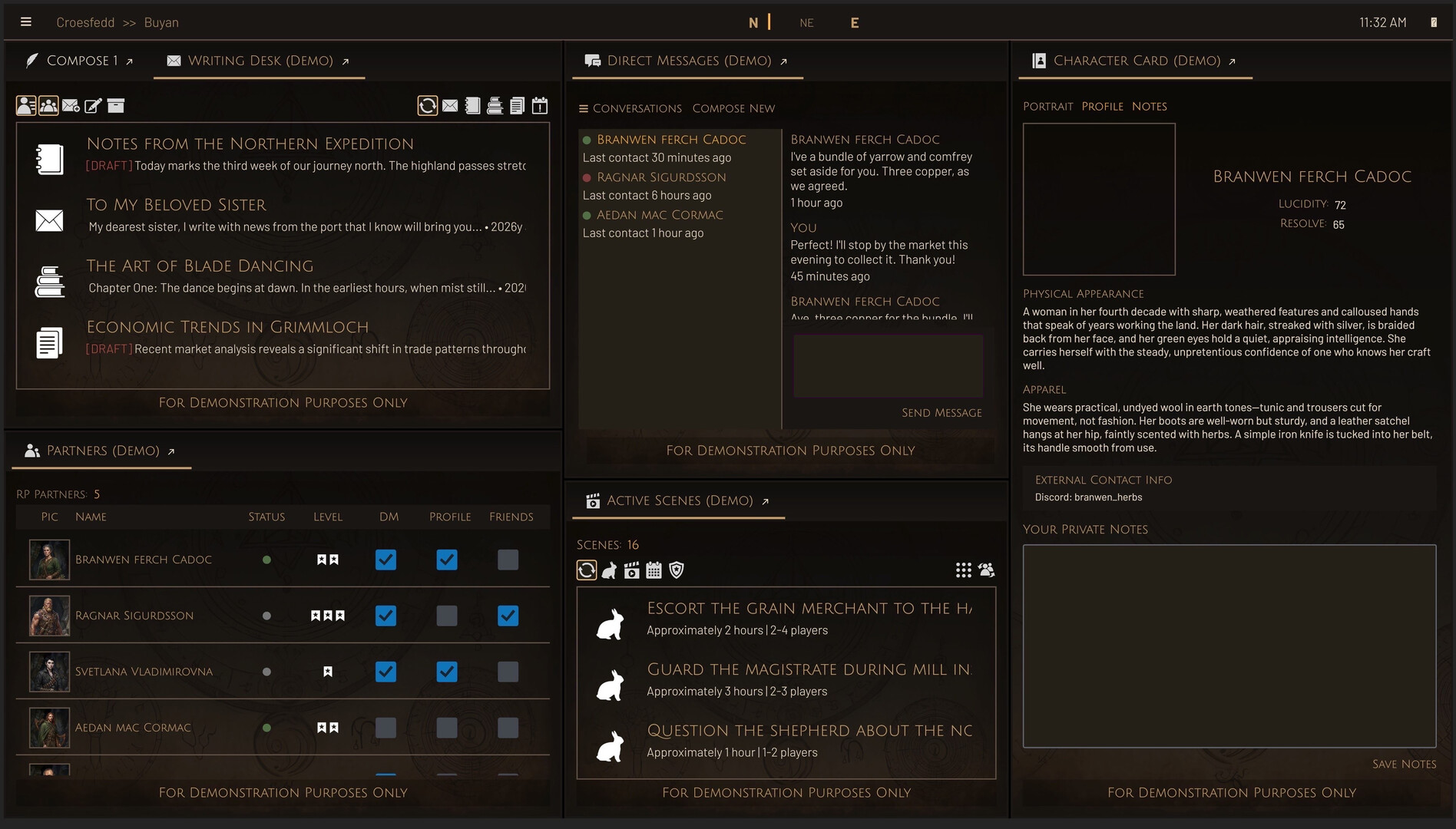
Task: Click the people swap icon in Active Scenes
Action: [x=986, y=570]
